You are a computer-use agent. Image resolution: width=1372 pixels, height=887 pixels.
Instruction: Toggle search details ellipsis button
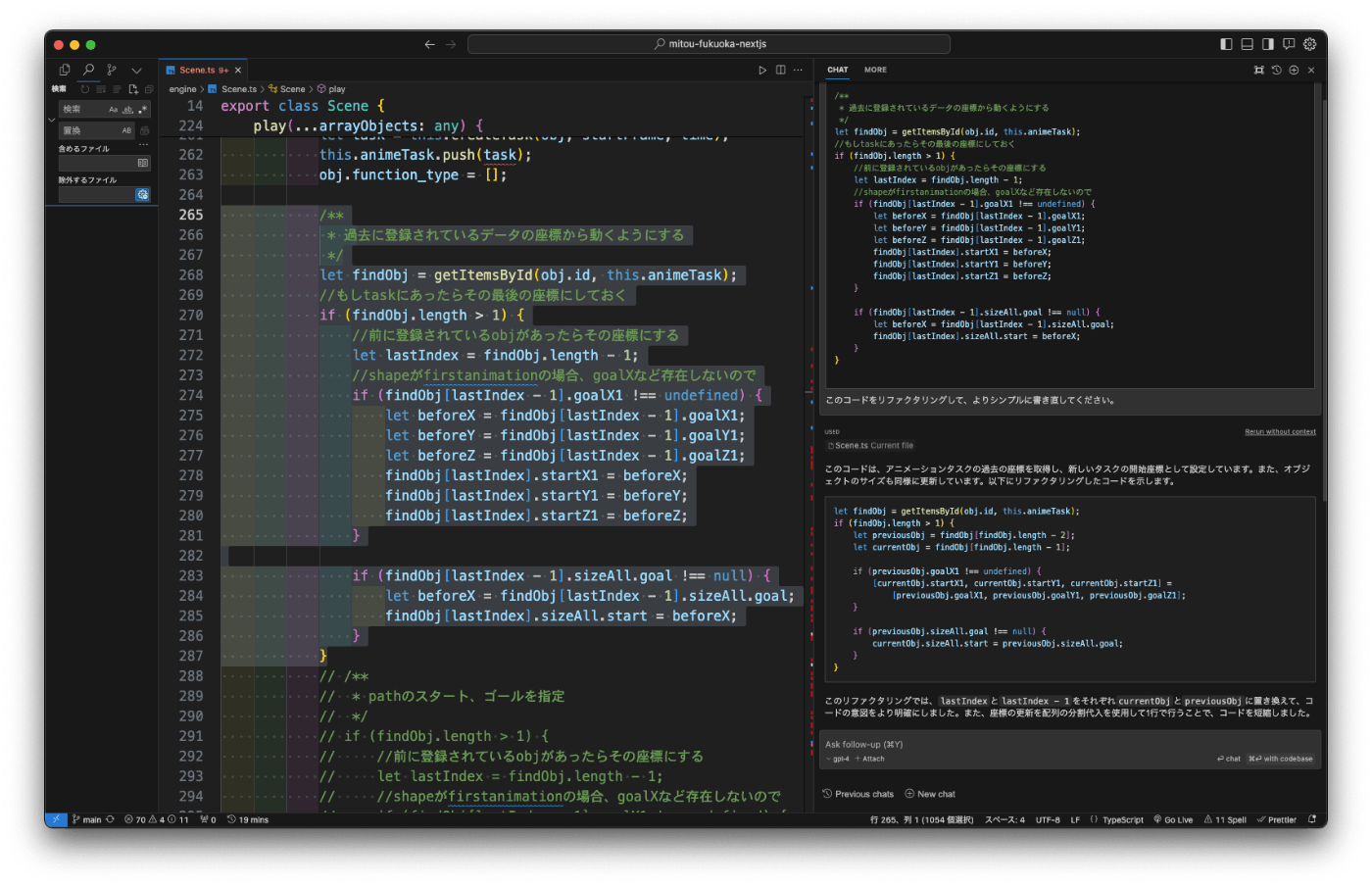pyautogui.click(x=143, y=144)
